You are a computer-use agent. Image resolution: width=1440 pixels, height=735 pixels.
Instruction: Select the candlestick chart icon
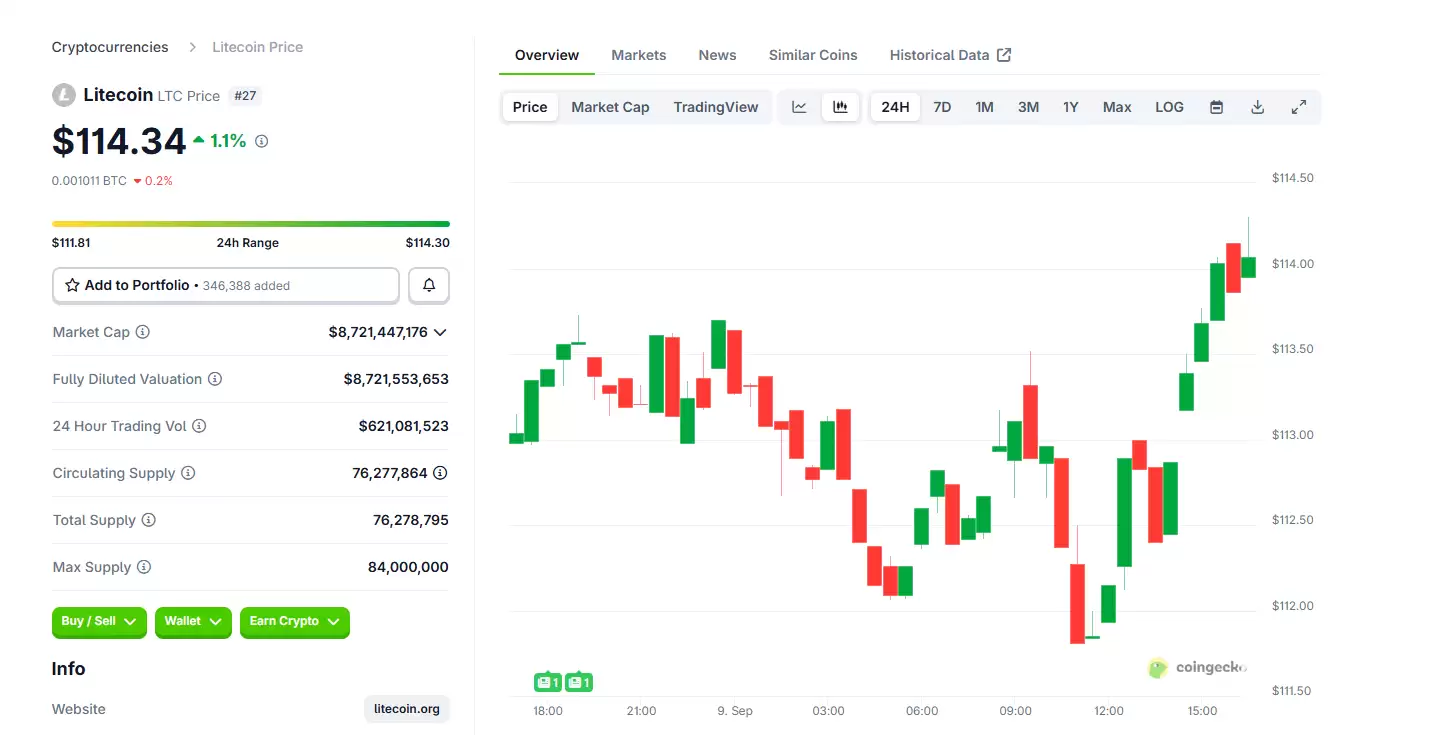point(840,106)
